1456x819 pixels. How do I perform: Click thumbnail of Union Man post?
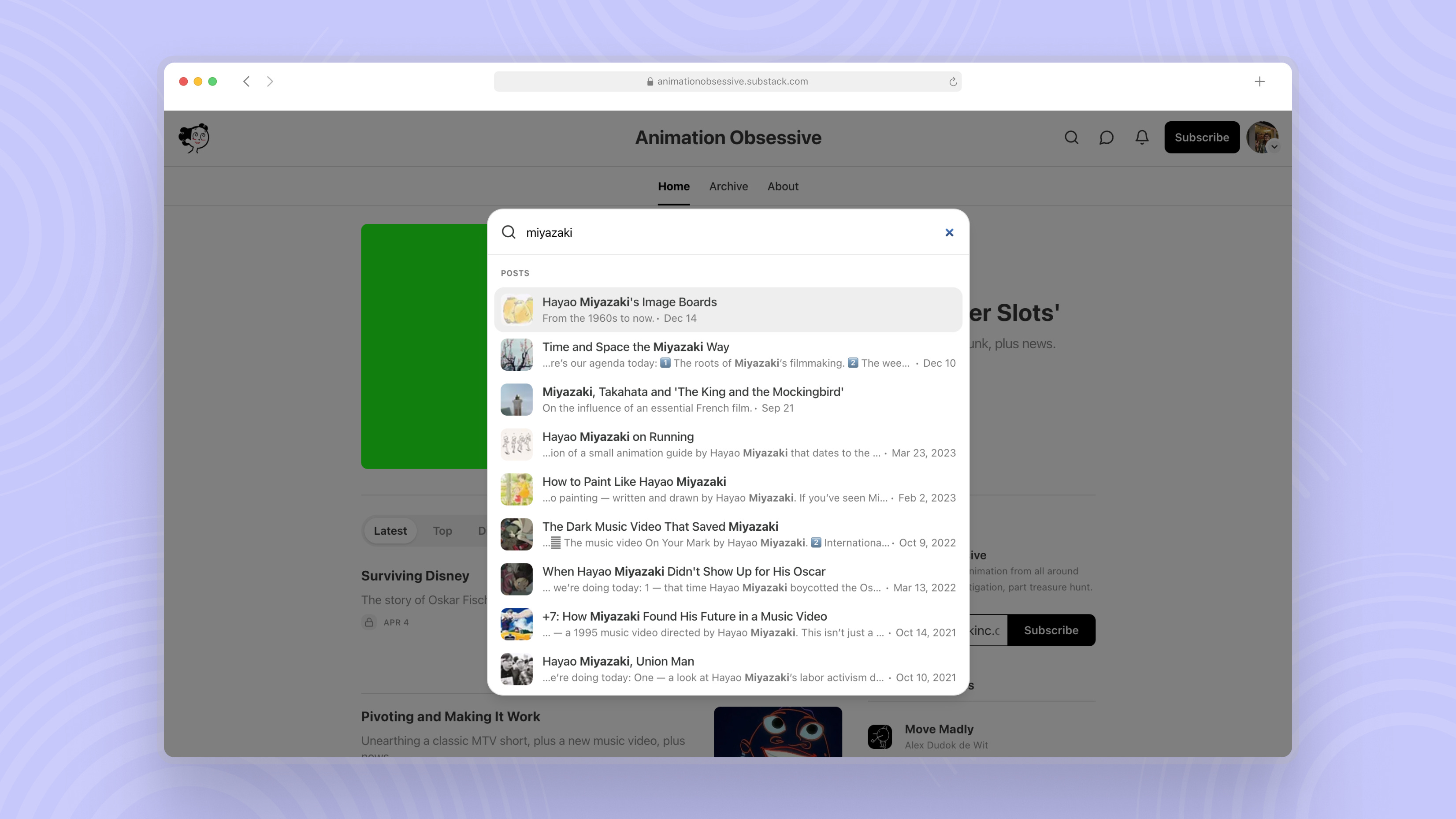(x=516, y=669)
